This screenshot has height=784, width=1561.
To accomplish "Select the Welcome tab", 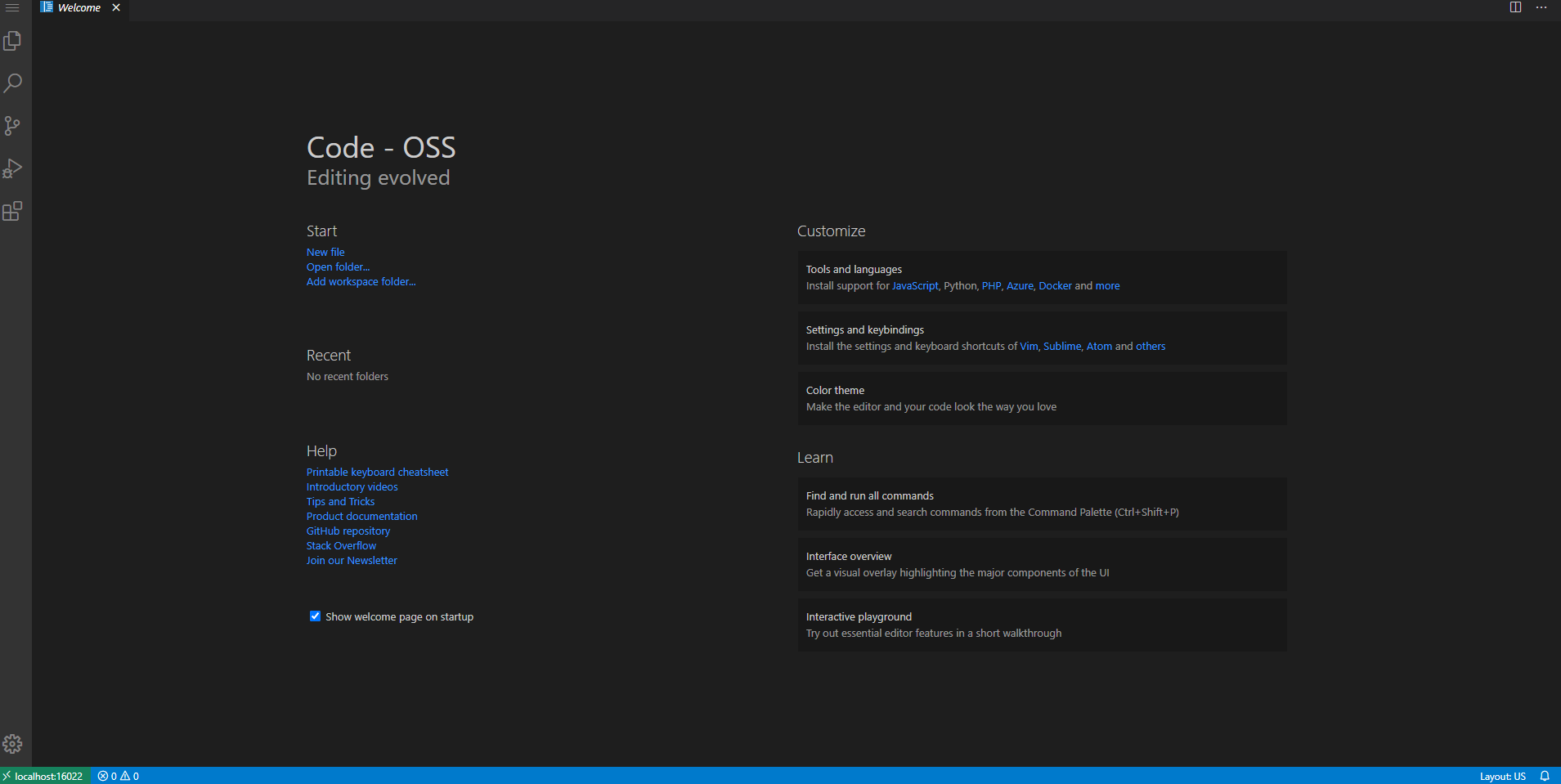I will pos(79,7).
